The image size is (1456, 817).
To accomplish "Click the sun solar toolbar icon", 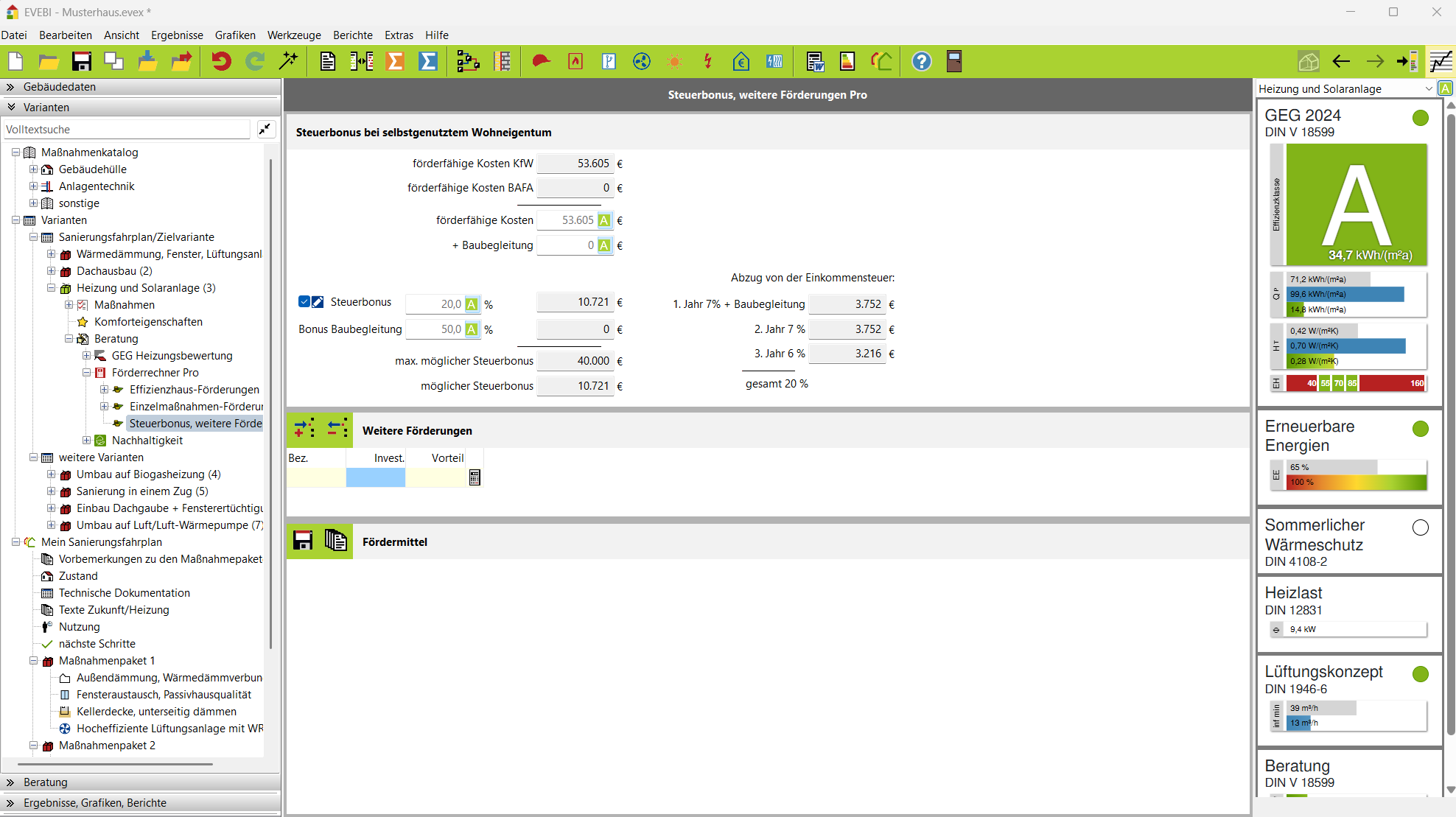I will coord(673,61).
